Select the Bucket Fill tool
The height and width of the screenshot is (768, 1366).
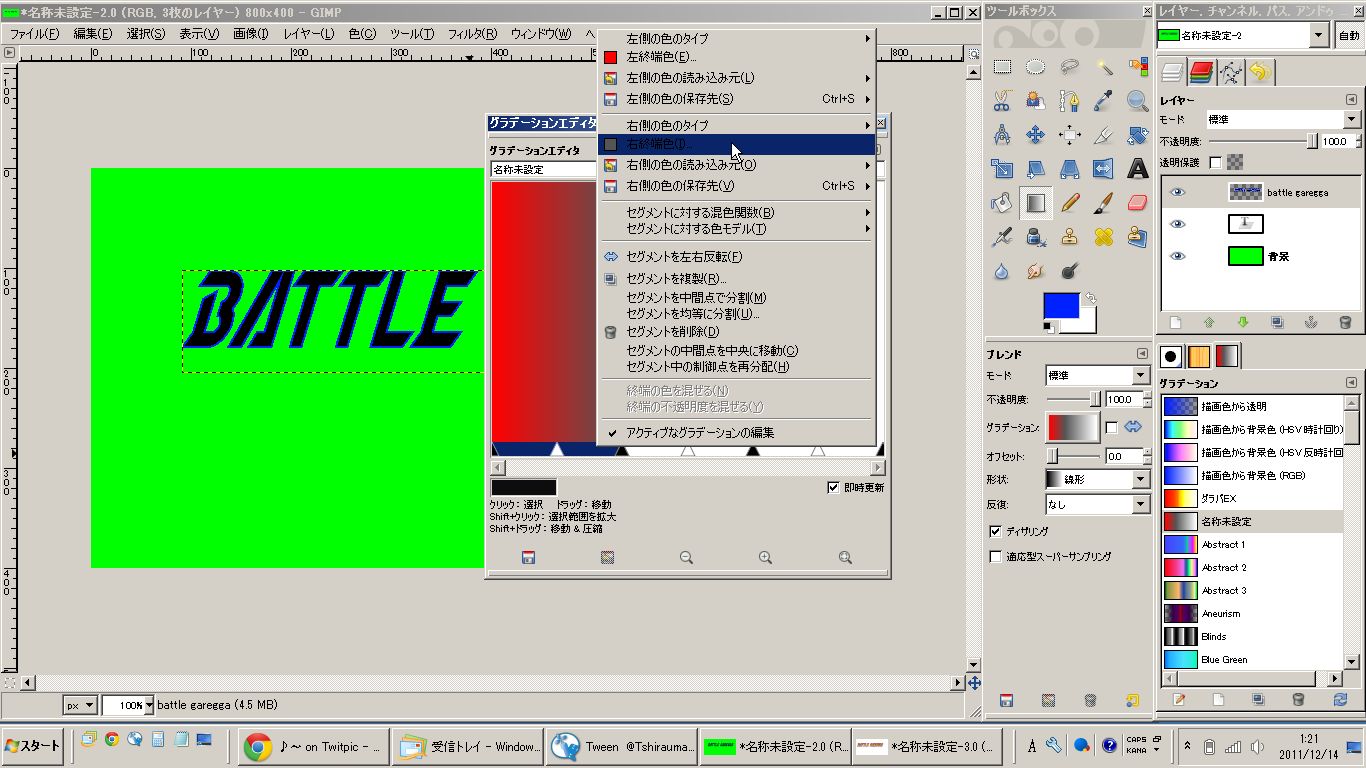tap(1002, 203)
